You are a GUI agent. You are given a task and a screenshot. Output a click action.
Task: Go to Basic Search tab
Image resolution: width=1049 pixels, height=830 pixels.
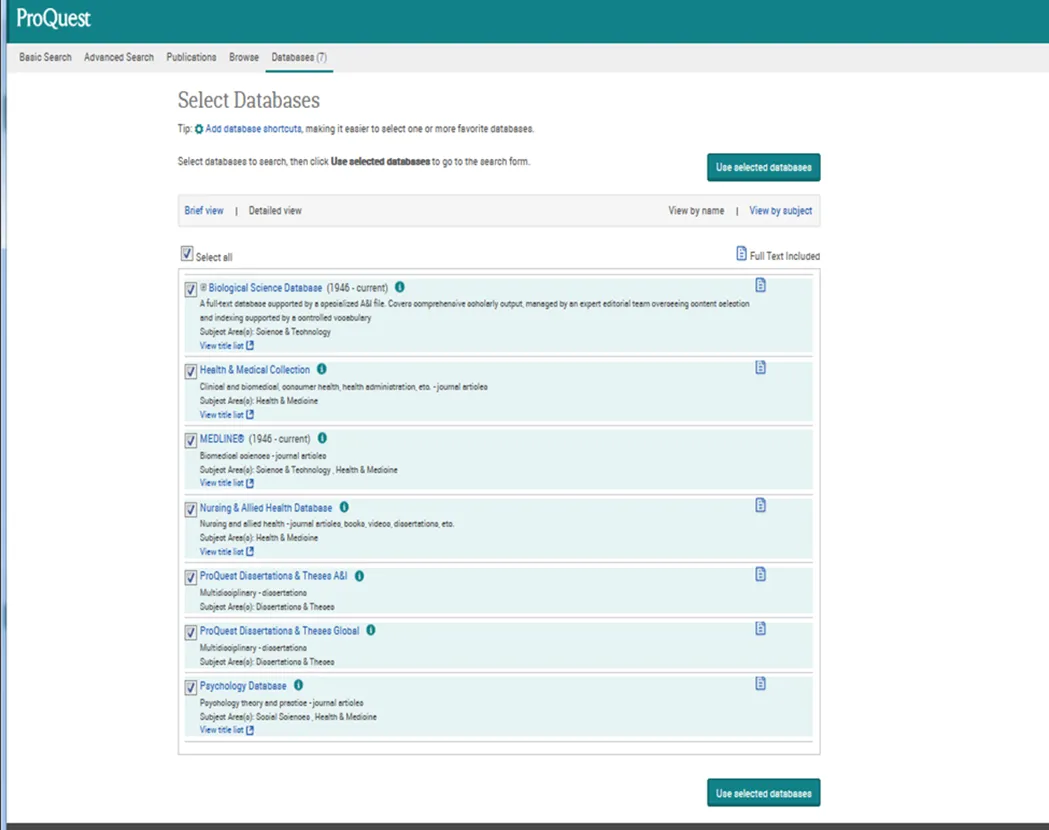pyautogui.click(x=45, y=58)
